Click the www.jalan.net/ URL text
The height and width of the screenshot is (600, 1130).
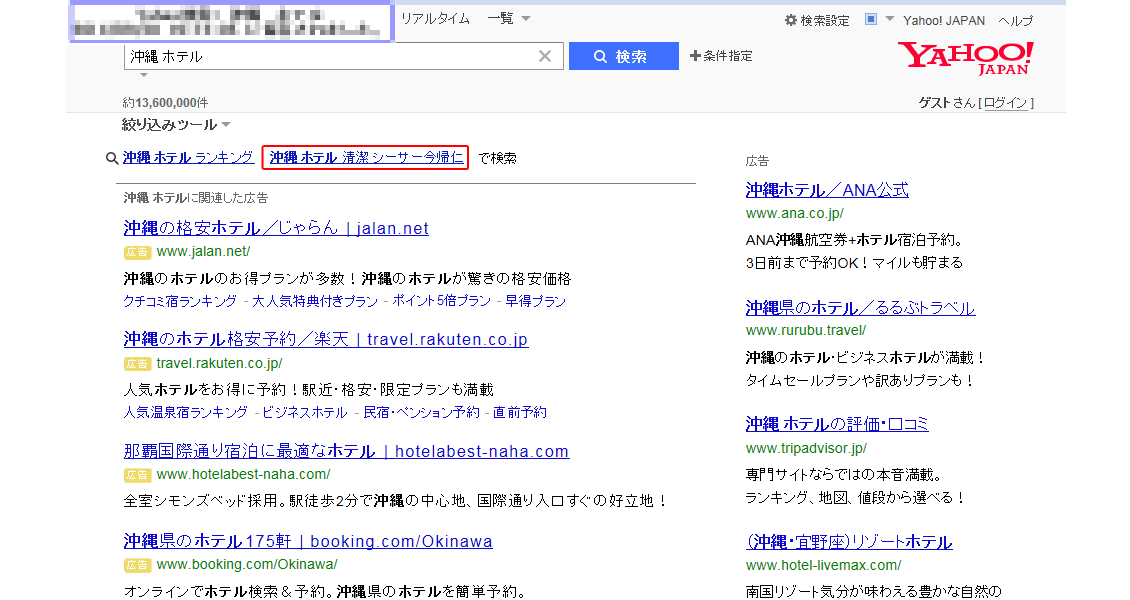click(203, 251)
